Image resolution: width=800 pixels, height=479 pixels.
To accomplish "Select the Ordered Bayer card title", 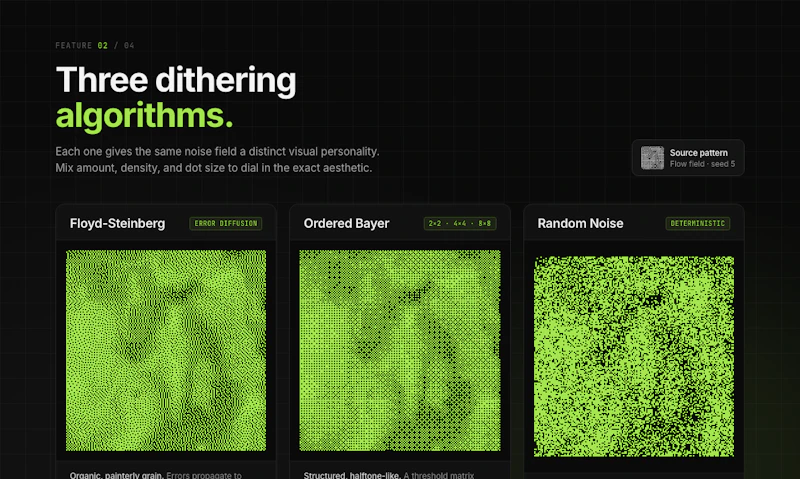I will 346,223.
